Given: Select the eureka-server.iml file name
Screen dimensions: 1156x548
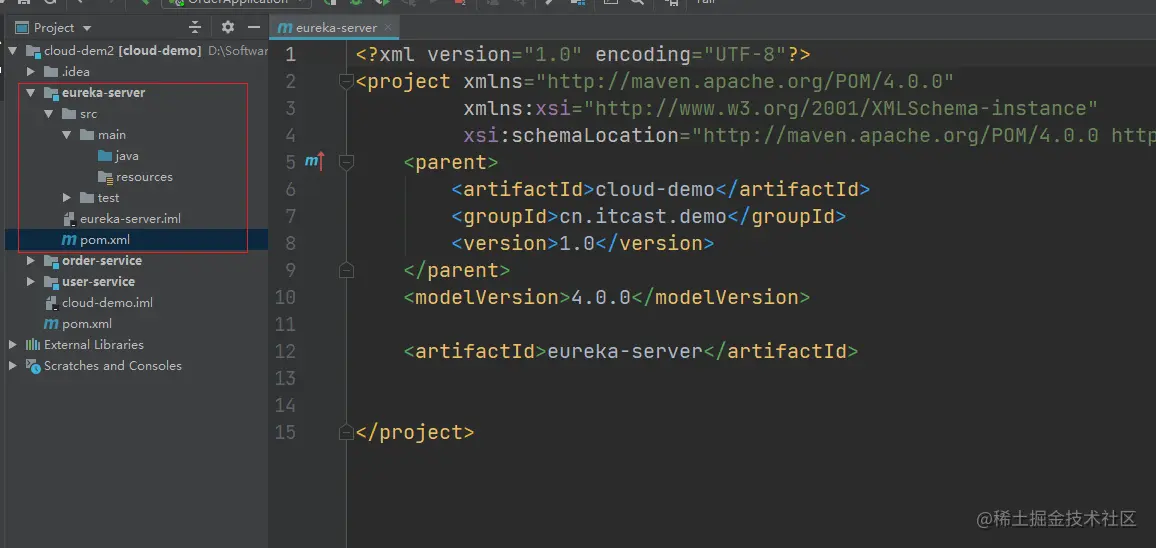Looking at the screenshot, I should point(130,219).
